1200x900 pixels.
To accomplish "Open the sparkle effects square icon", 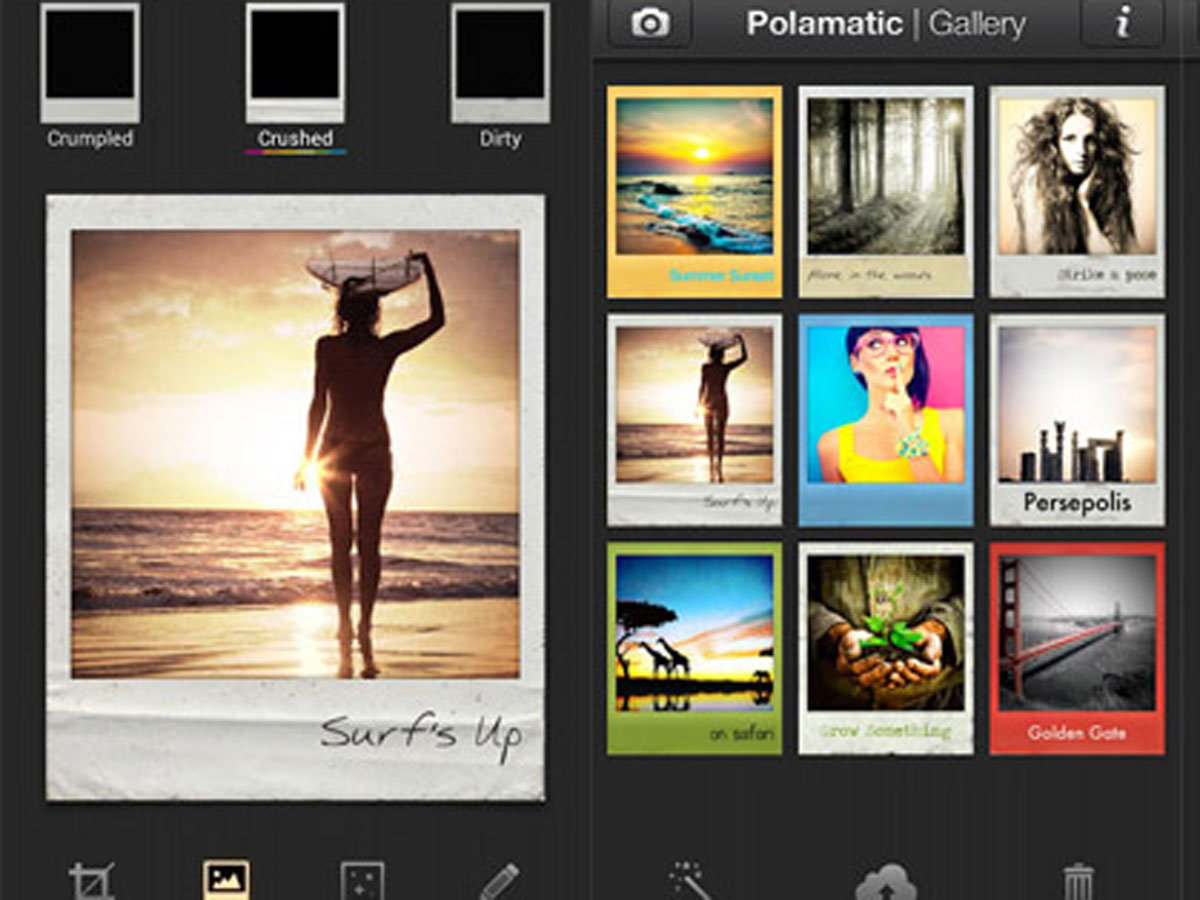I will point(362,882).
